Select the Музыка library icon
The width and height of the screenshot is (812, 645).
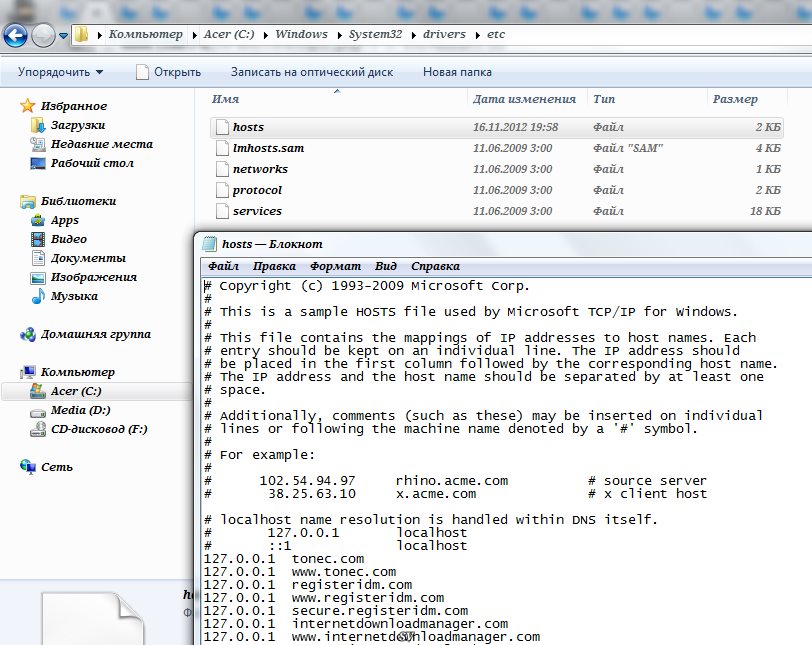point(38,296)
